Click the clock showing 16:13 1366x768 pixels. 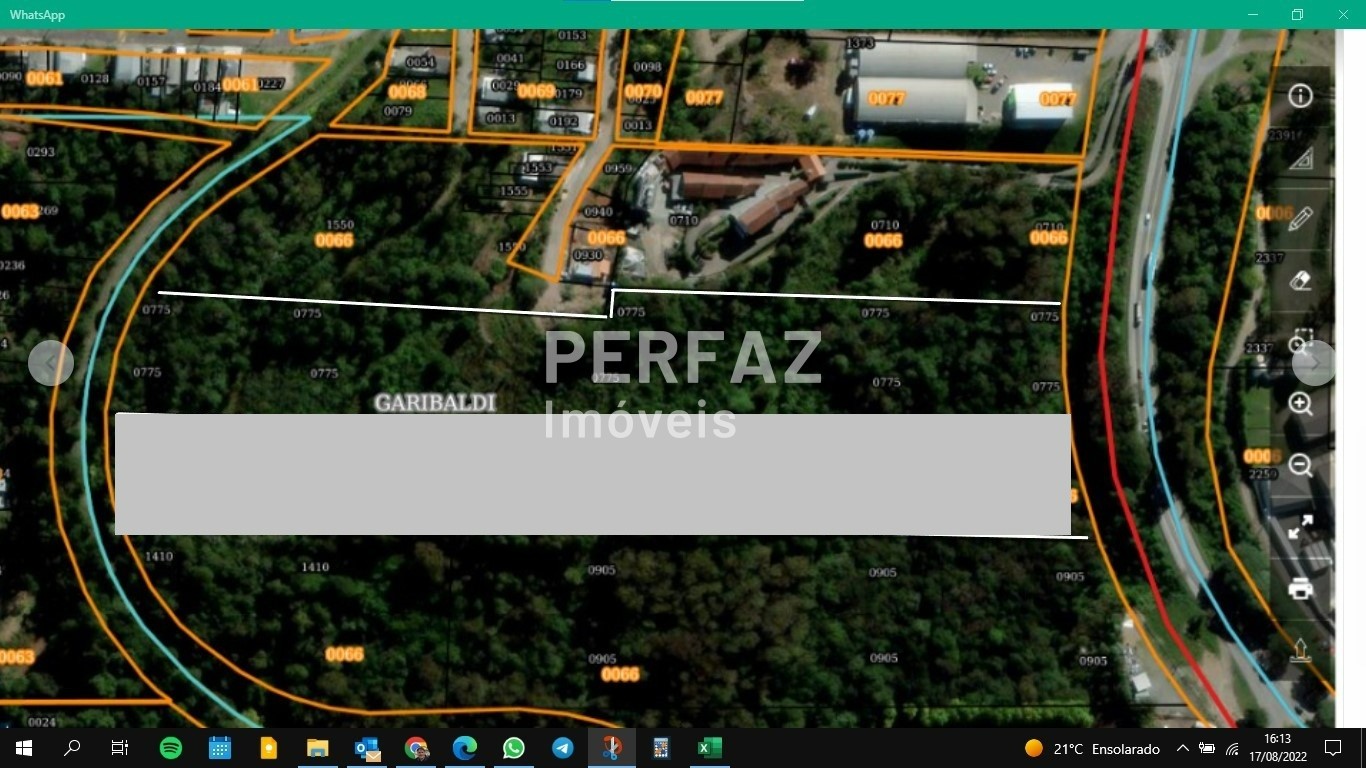(1277, 748)
